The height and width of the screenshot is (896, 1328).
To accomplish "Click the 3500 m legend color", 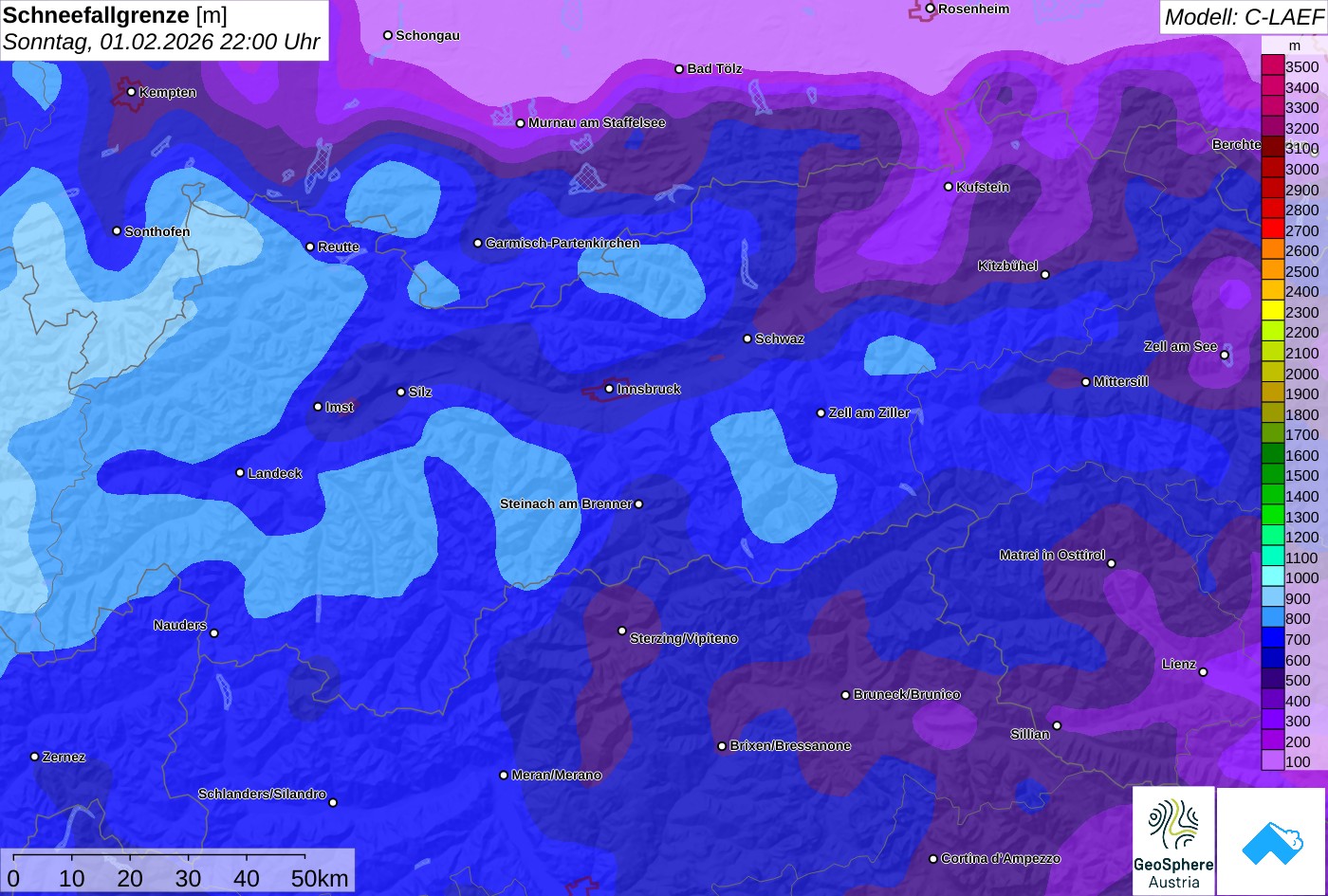I will pos(1272,66).
